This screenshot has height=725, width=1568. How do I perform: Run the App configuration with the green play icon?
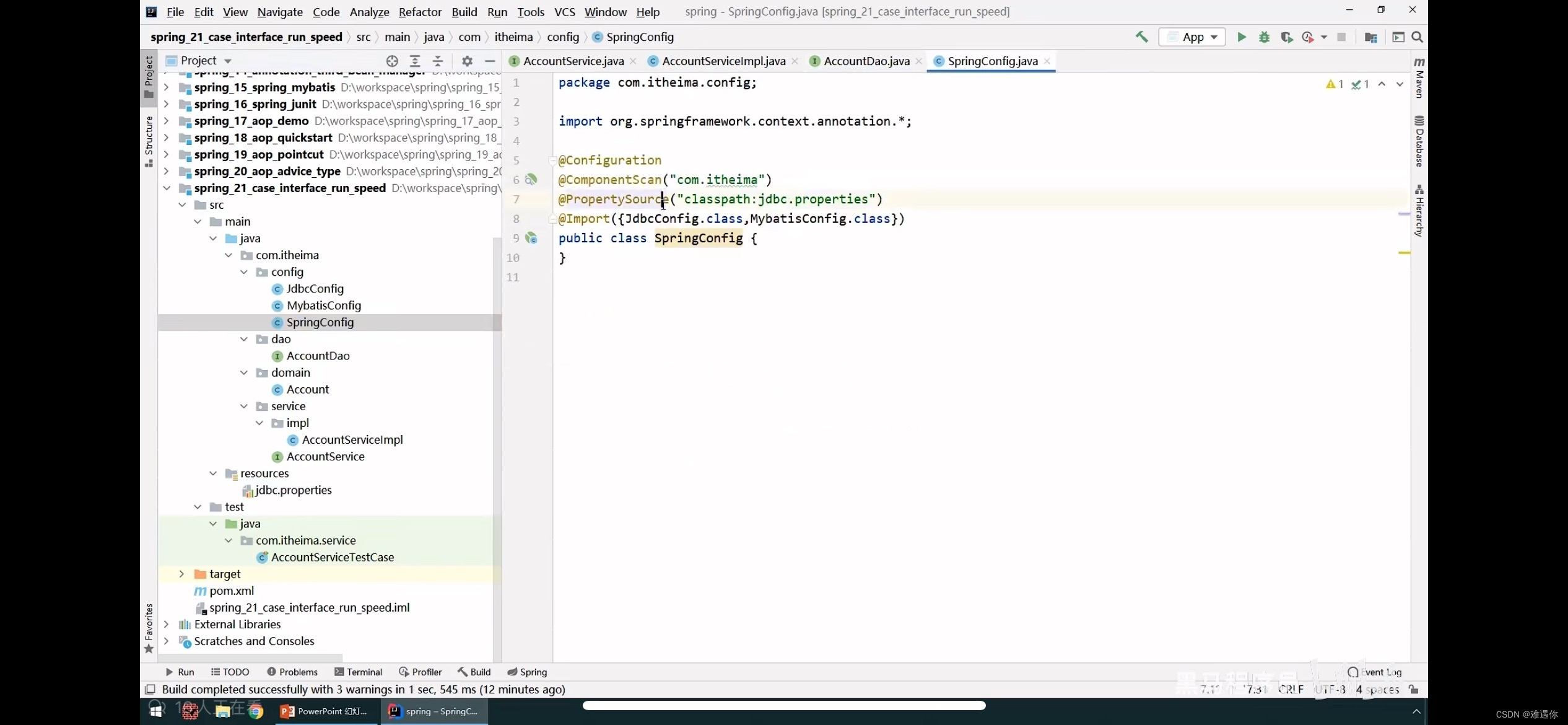coord(1242,37)
